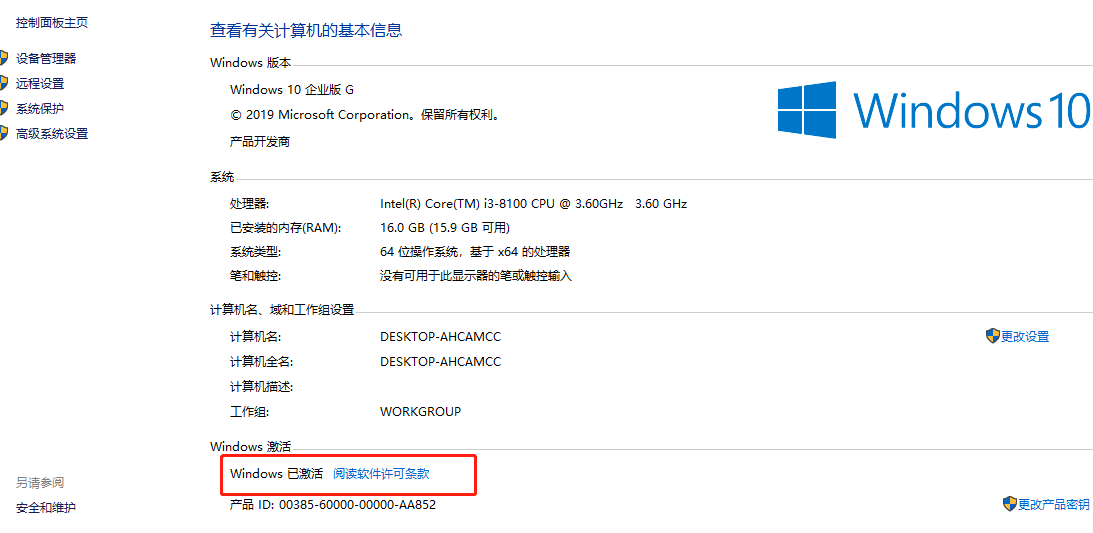Click 更改设置 link

[1025, 337]
